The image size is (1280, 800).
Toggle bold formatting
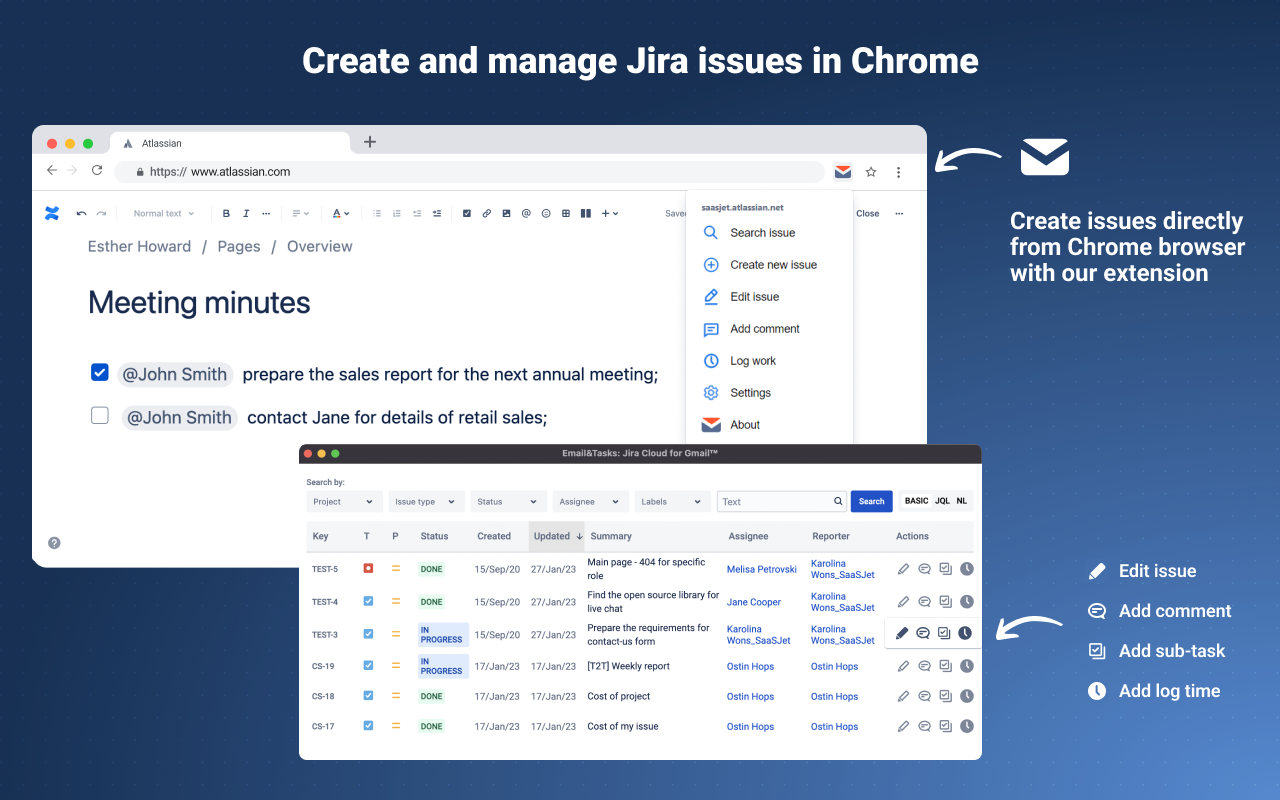(x=227, y=213)
